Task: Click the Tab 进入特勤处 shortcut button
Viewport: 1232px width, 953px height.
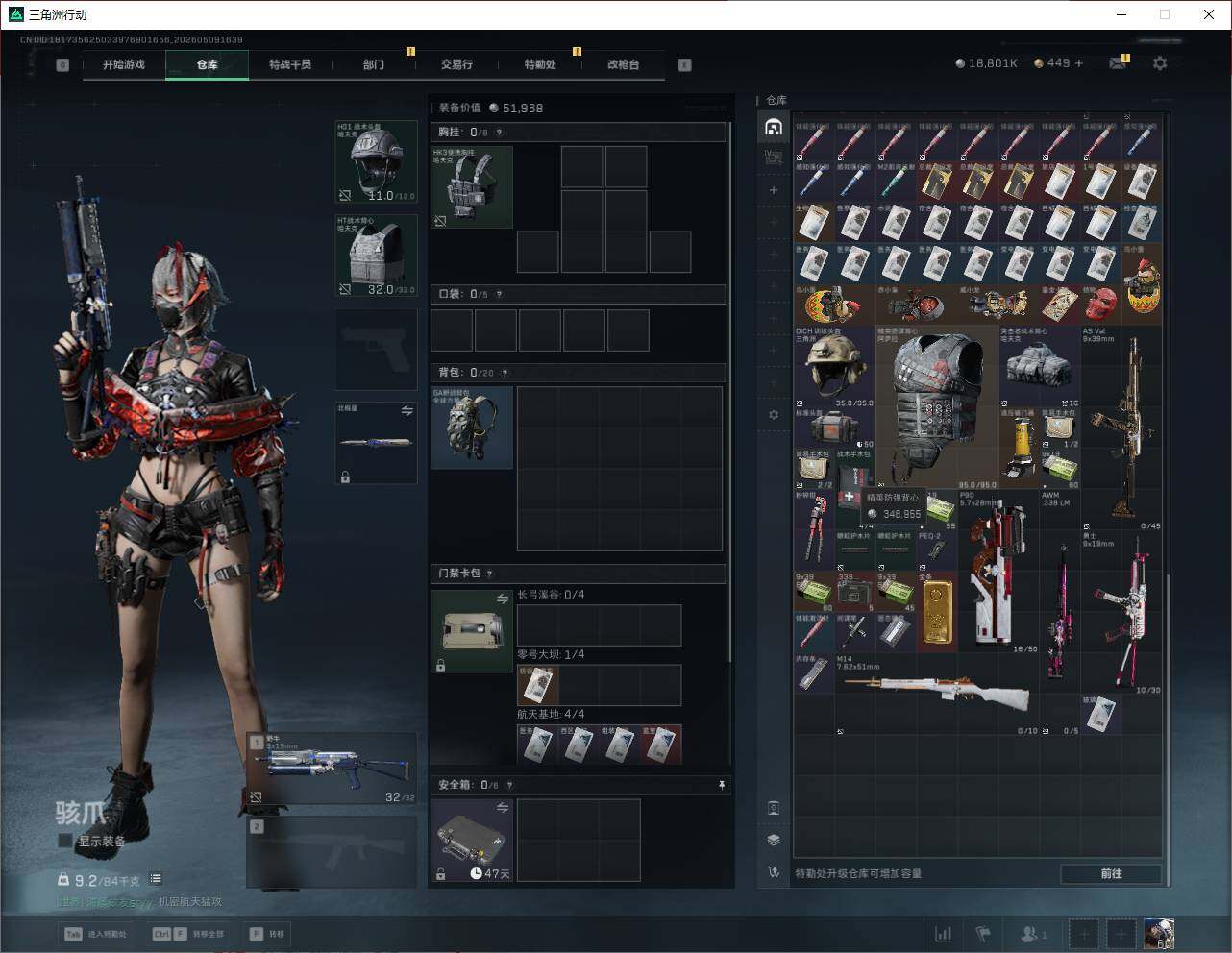Action: click(95, 934)
